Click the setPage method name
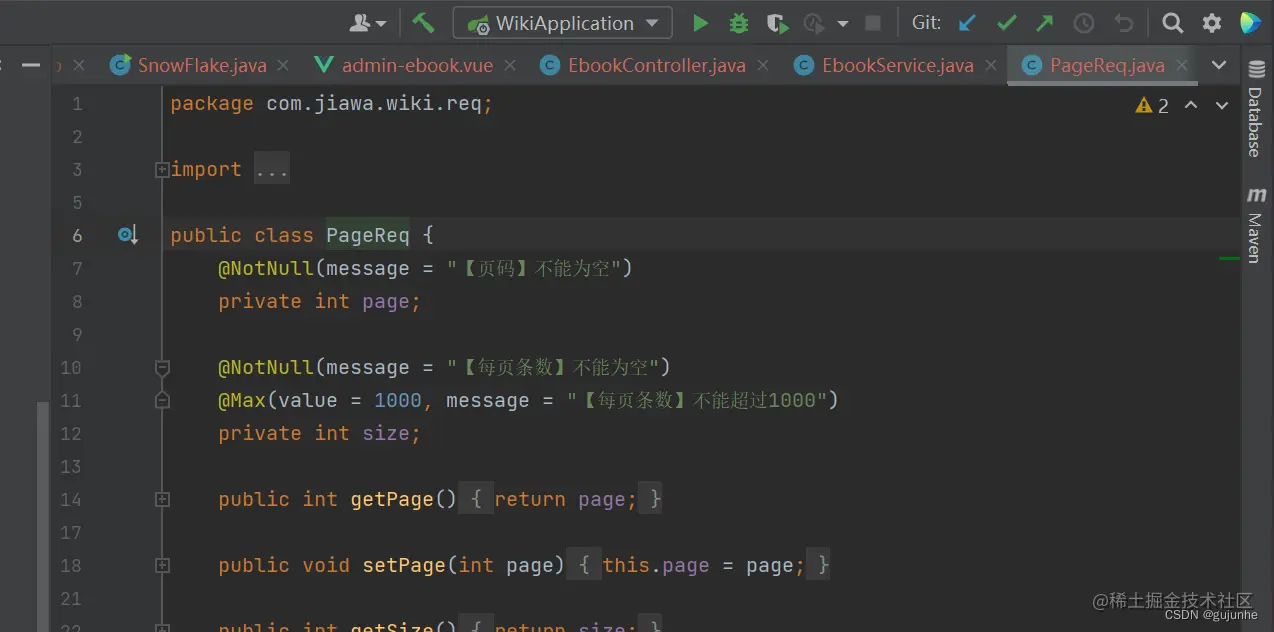 404,565
